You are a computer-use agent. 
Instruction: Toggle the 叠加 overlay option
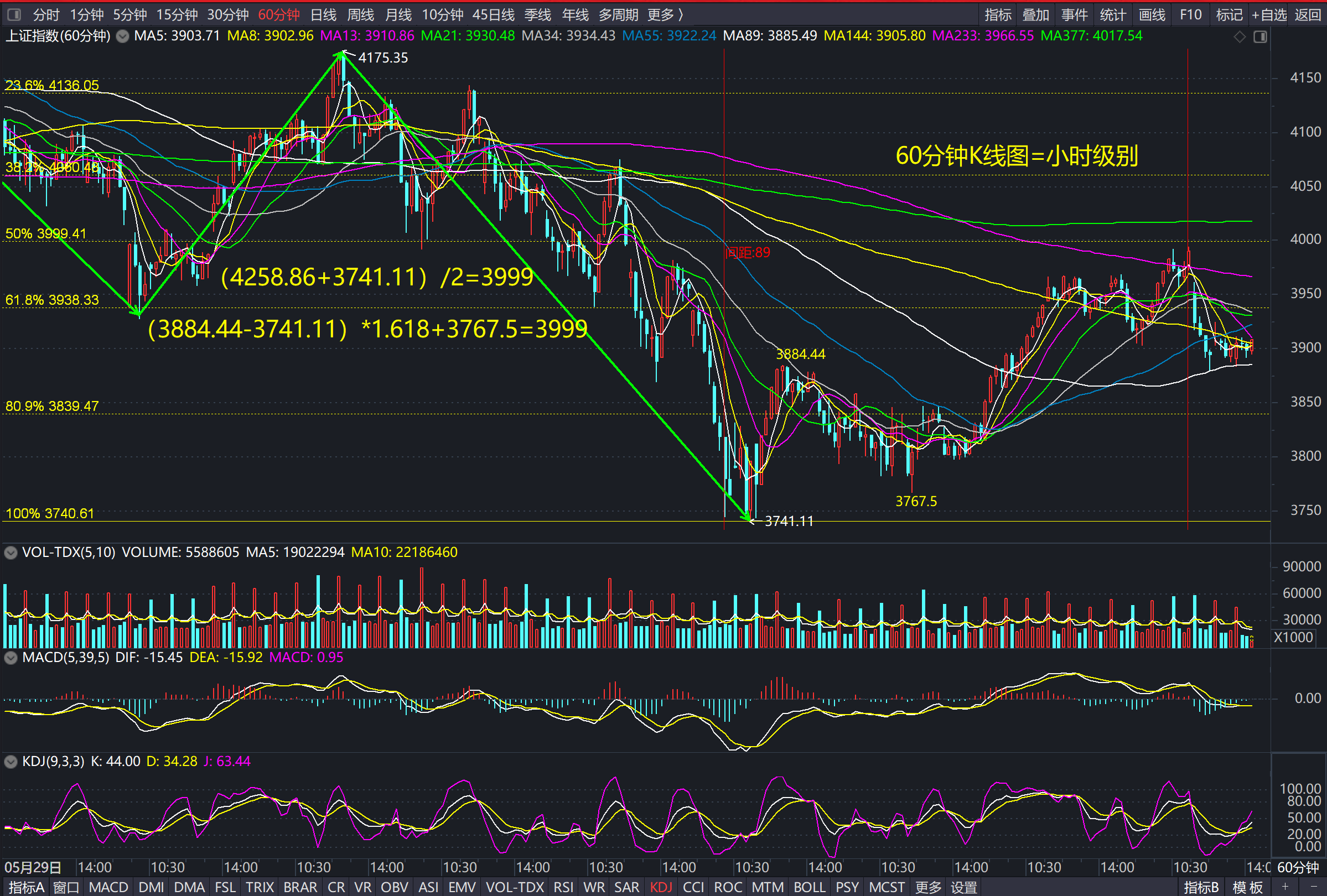1035,15
